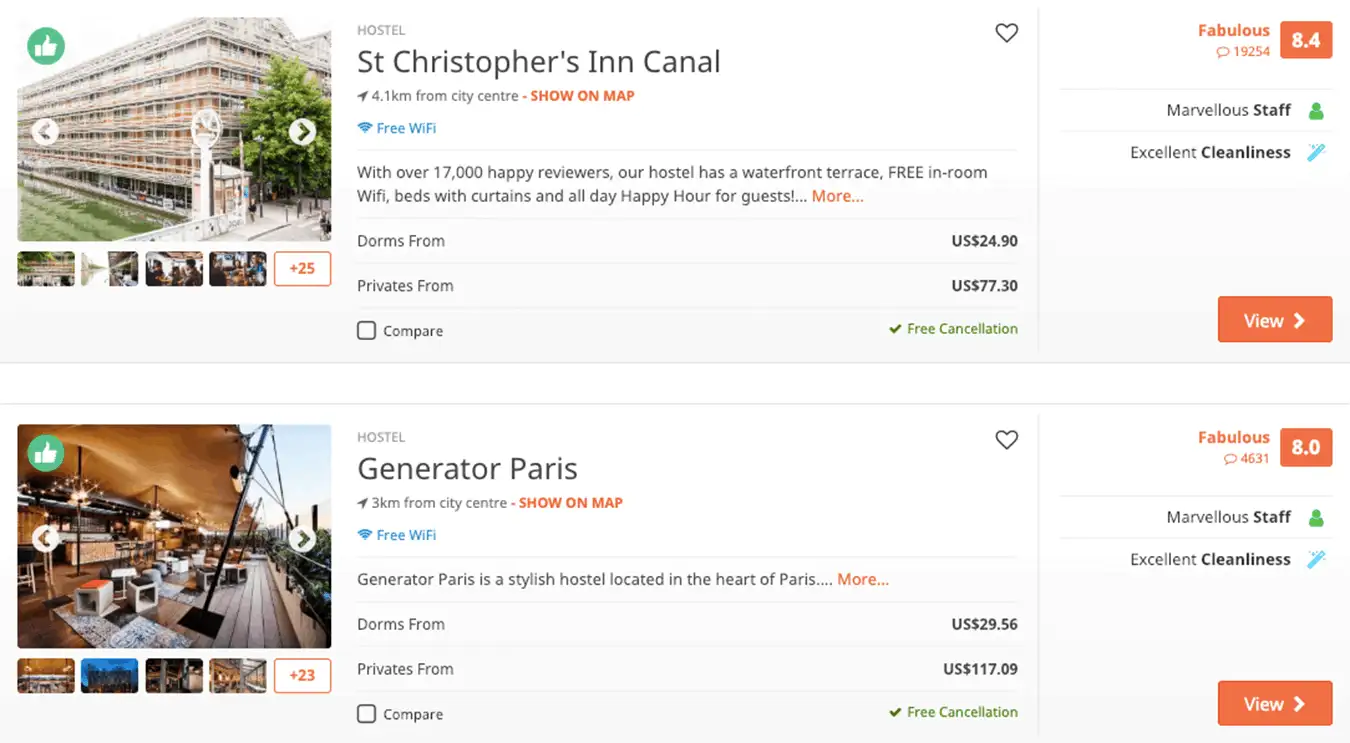This screenshot has height=743, width=1350.
Task: Select first thumbnail under St Christopher's photo
Action: (46, 268)
